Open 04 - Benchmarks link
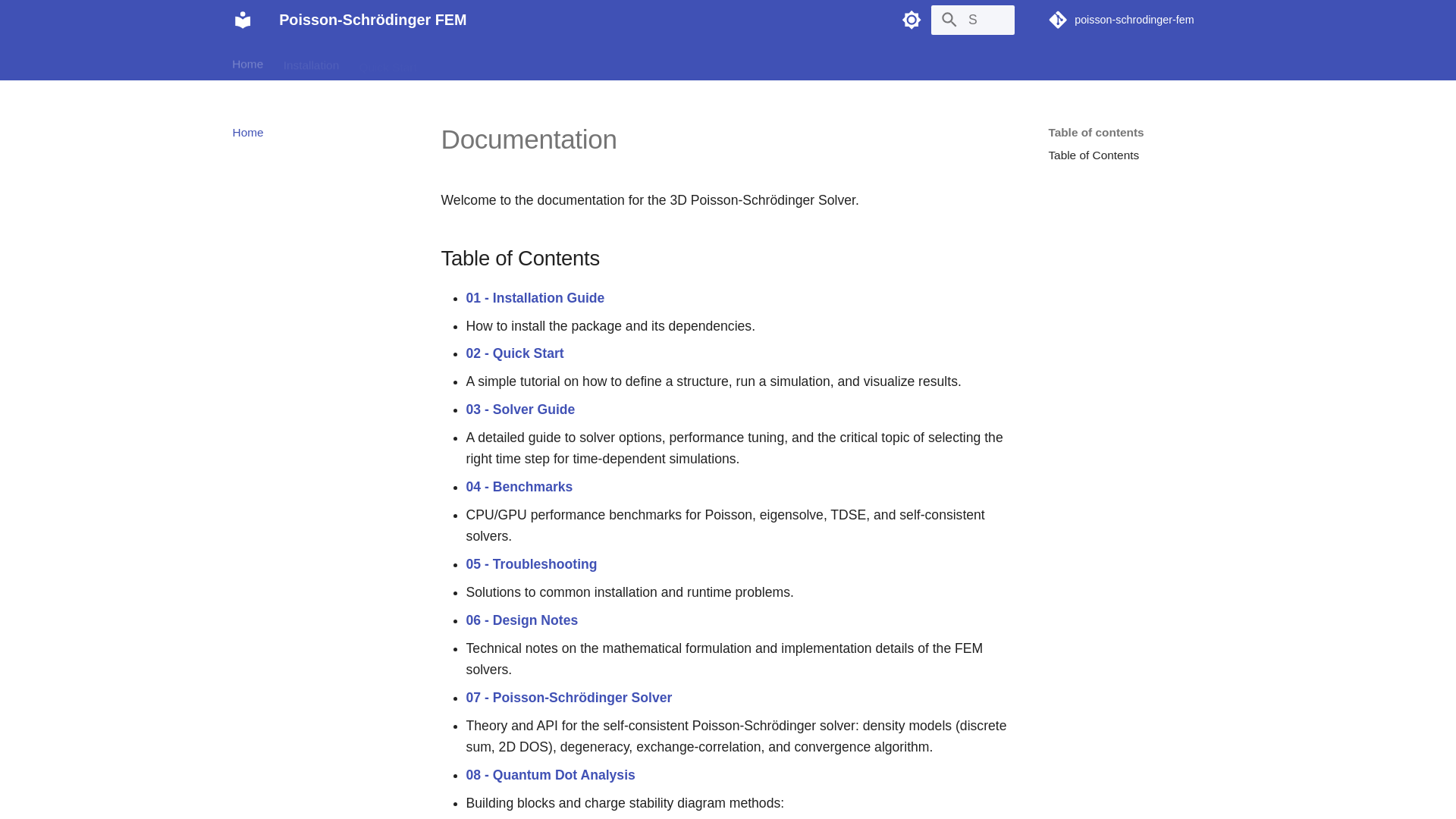Image resolution: width=1456 pixels, height=819 pixels. tap(519, 487)
